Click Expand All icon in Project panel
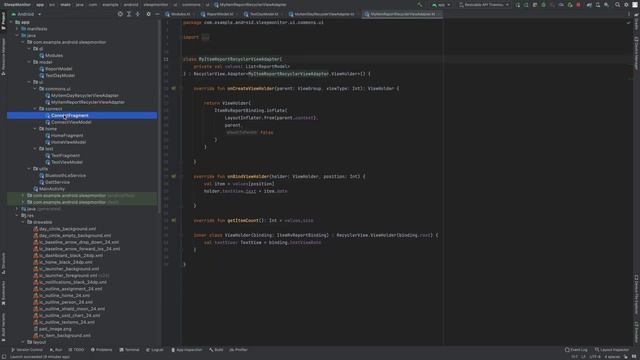Viewport: 640px width, 360px height. coord(129,14)
